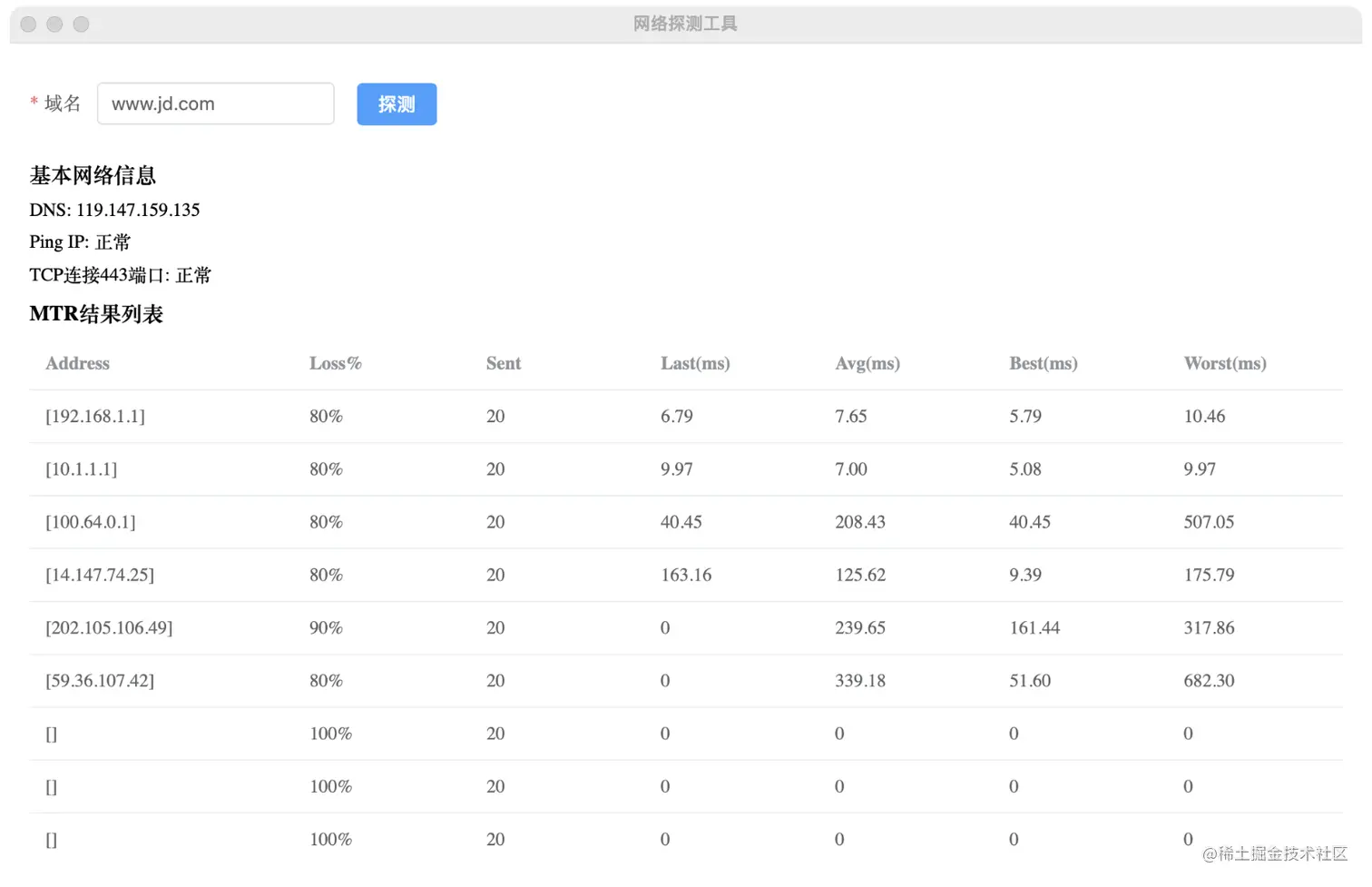
Task: Click the 探测 probe button
Action: (397, 104)
